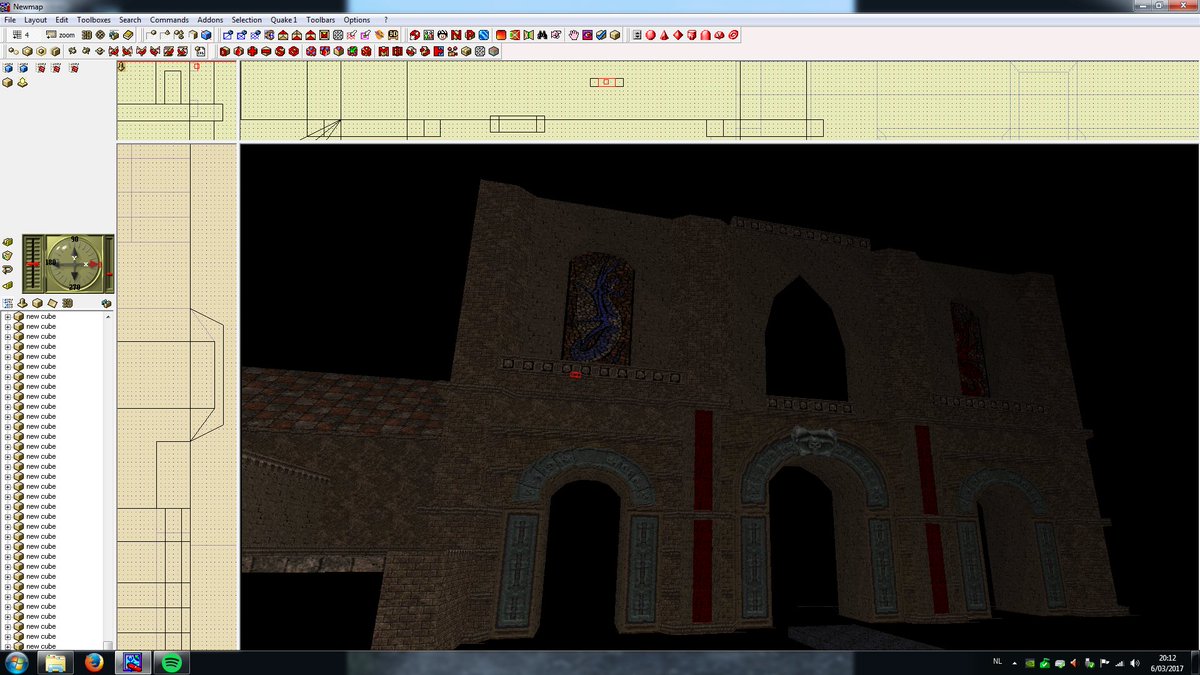Open Firefox from the taskbar
Screen dimensions: 1200x675
(x=95, y=663)
